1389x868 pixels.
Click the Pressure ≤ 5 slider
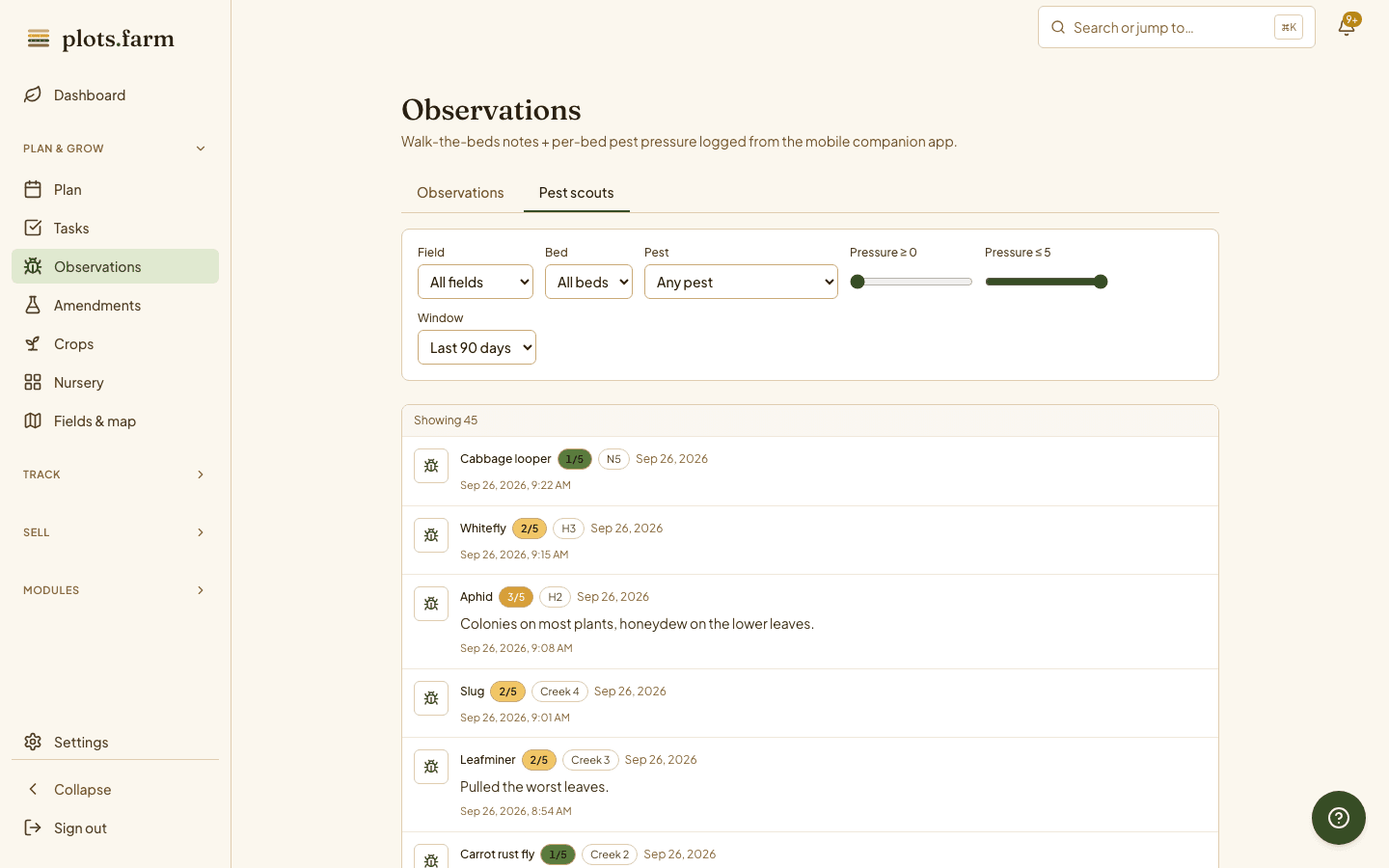point(1047,282)
